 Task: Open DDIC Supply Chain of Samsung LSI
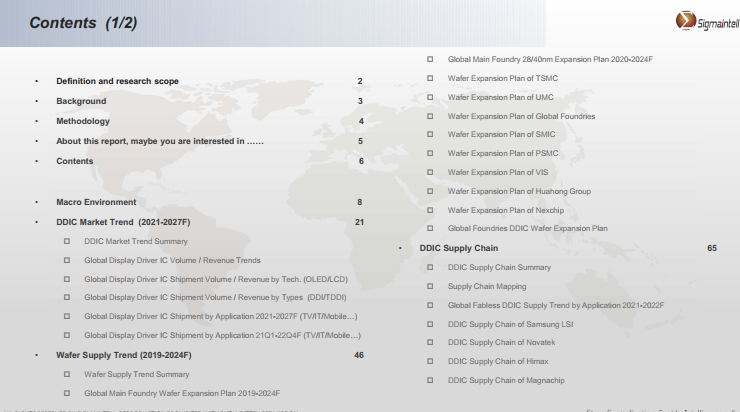511,324
